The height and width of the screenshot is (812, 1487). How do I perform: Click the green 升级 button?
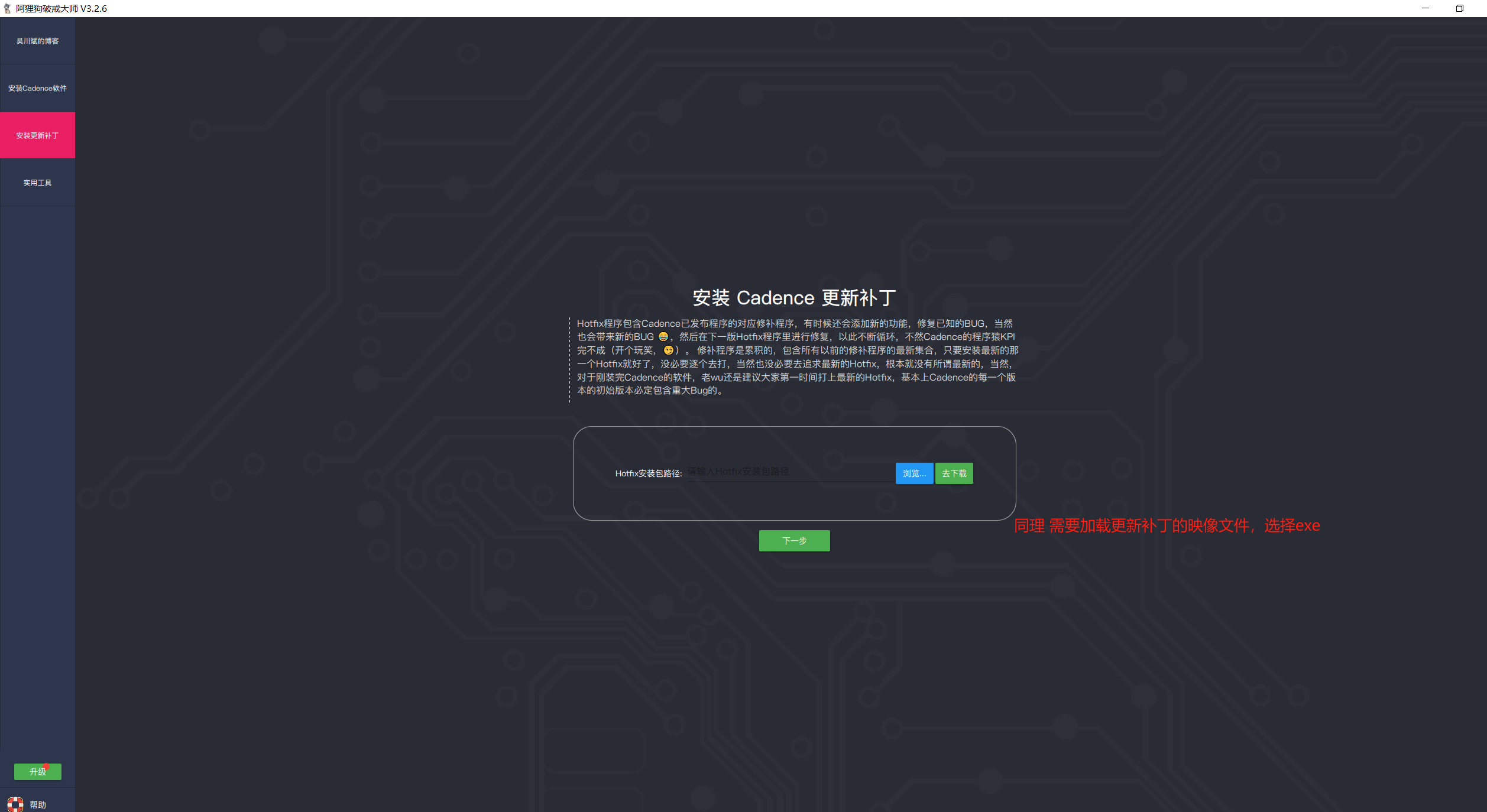(38, 771)
